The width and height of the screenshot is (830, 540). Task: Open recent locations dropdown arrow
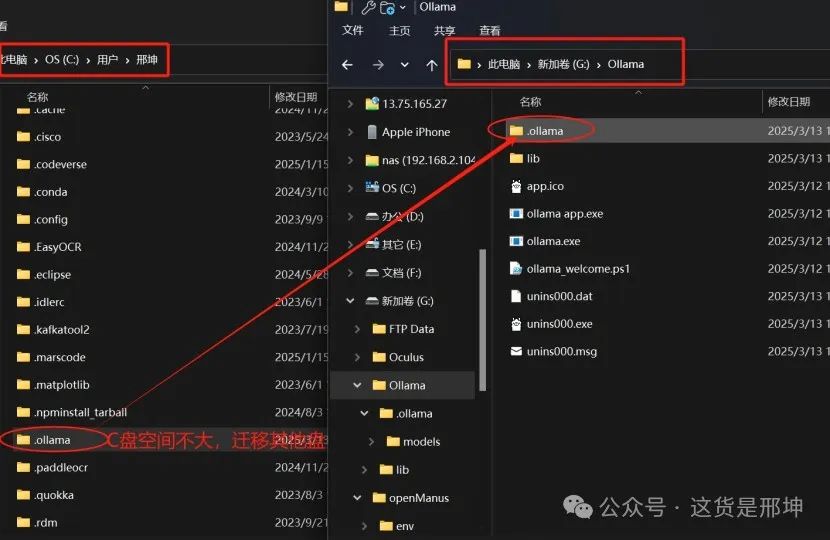tap(404, 65)
